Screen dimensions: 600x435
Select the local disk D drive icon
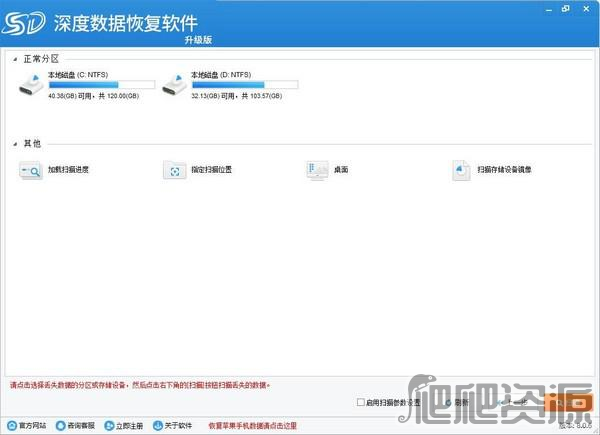click(174, 85)
